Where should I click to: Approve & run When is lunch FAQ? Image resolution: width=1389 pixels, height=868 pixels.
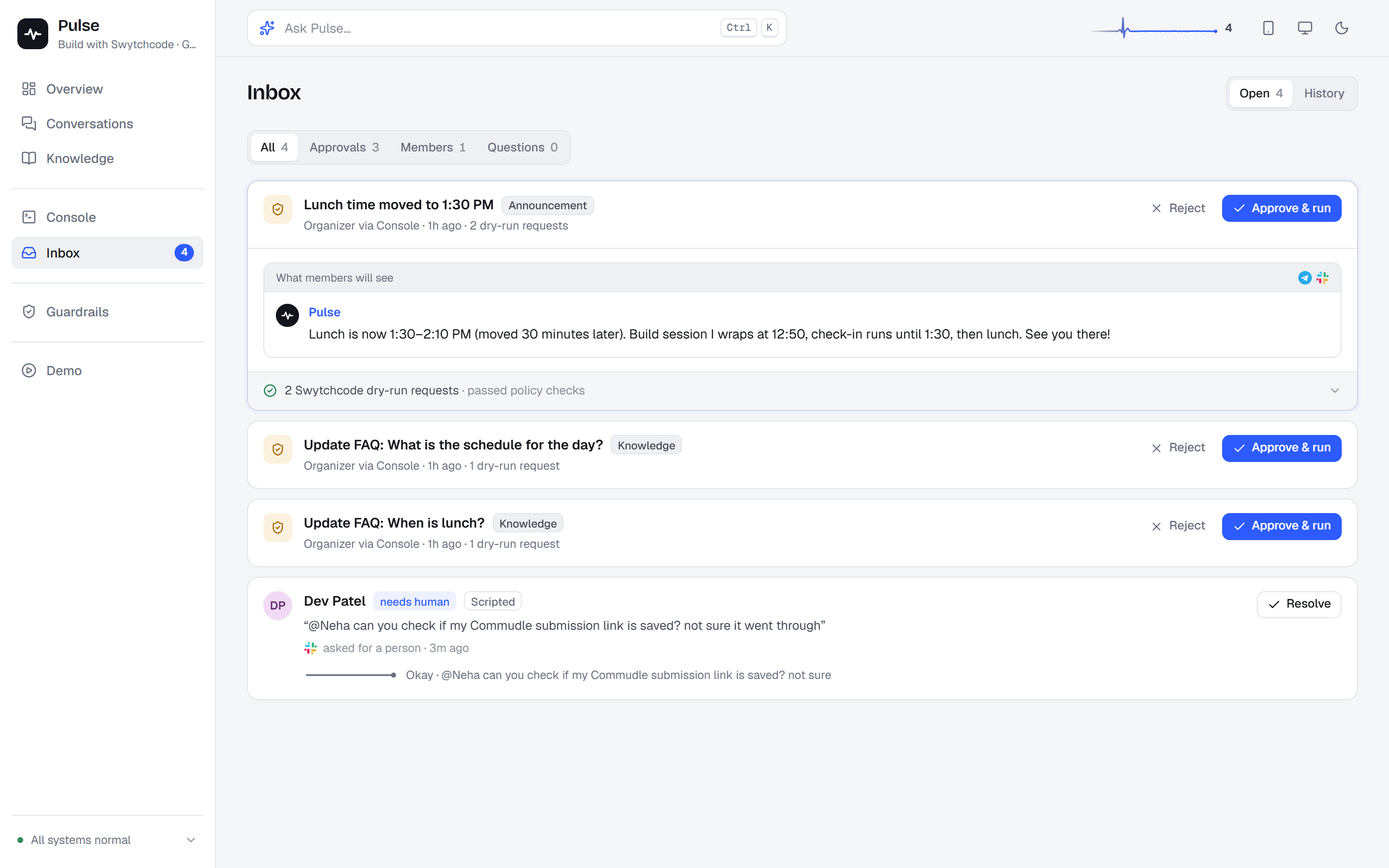click(1281, 526)
